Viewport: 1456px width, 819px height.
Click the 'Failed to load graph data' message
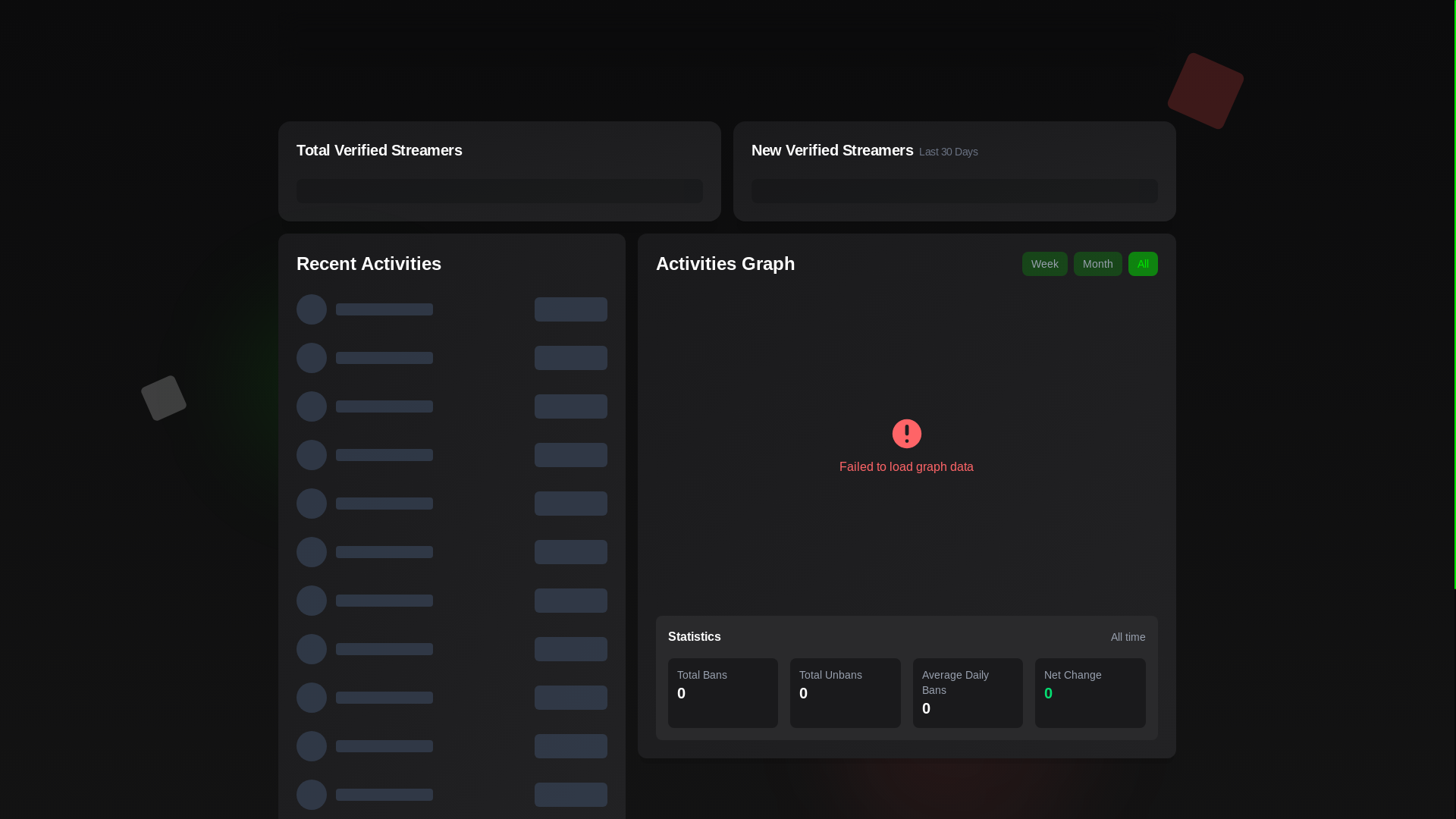pos(906,467)
